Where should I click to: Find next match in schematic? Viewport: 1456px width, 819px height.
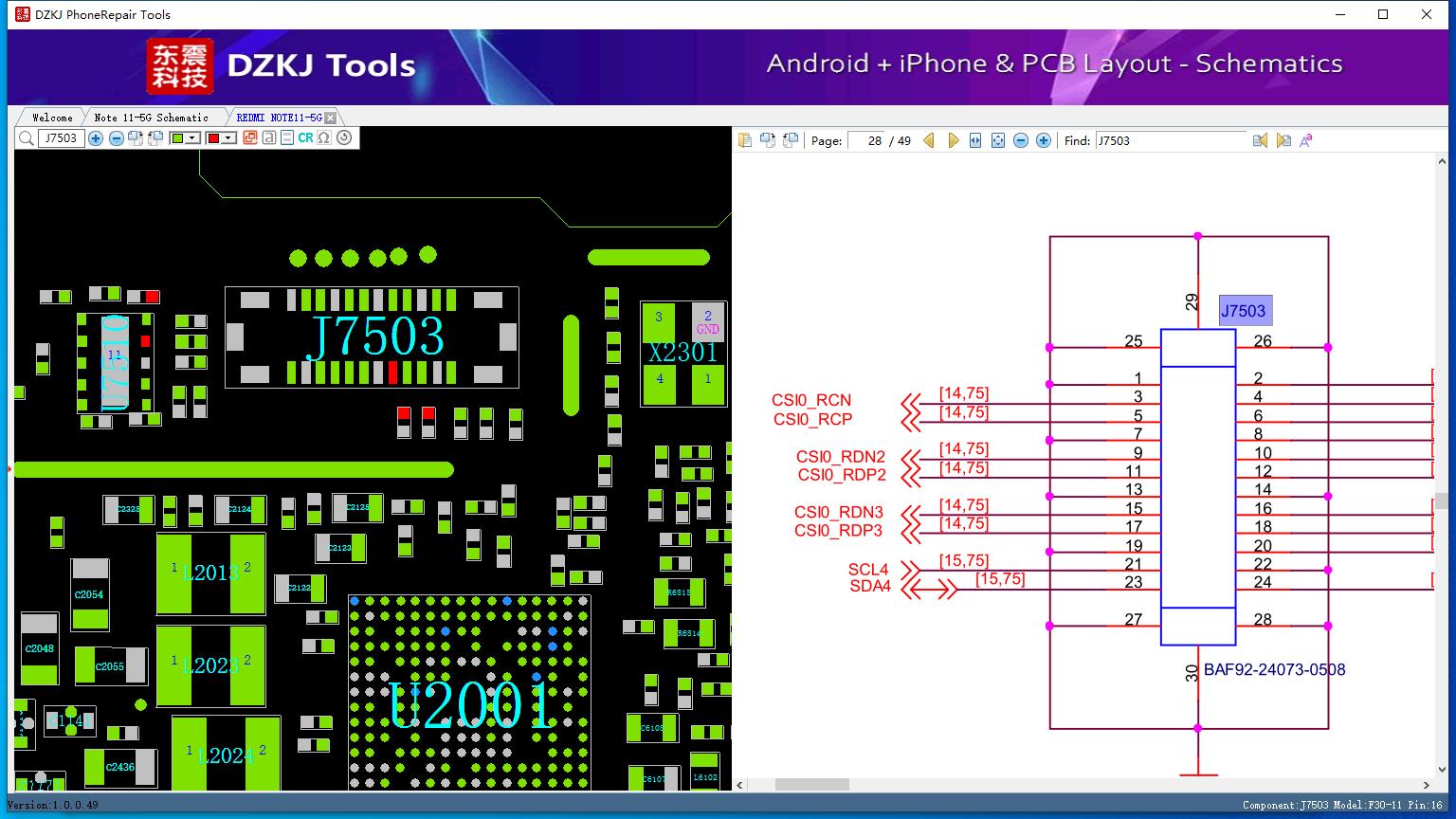pos(1283,140)
